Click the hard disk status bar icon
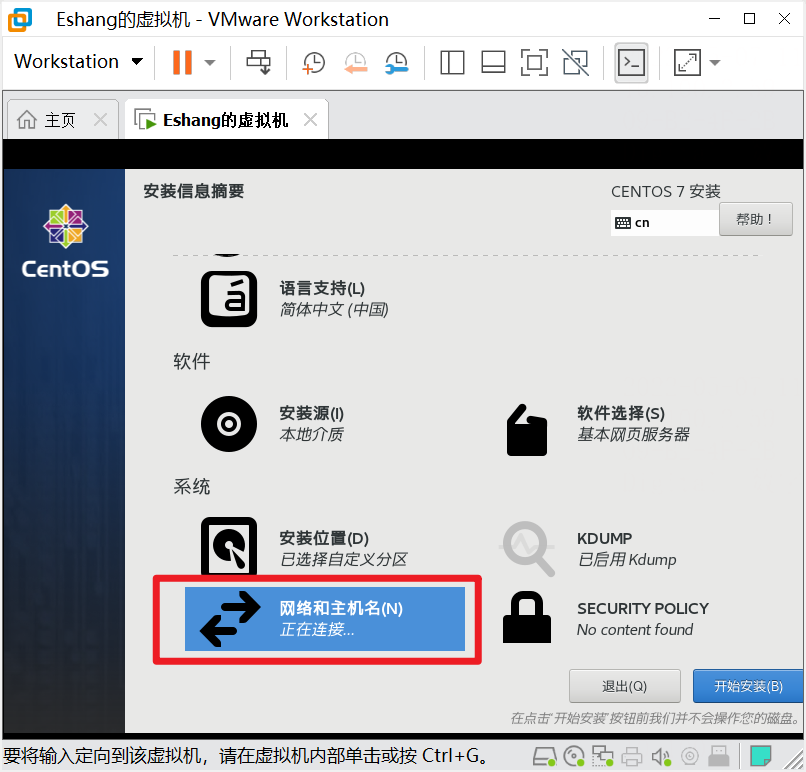Screen dimensions: 806x772 coord(544,756)
